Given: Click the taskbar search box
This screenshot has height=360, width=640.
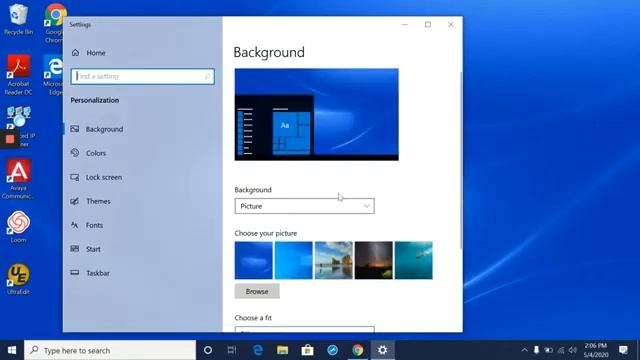Looking at the screenshot, I should point(110,350).
